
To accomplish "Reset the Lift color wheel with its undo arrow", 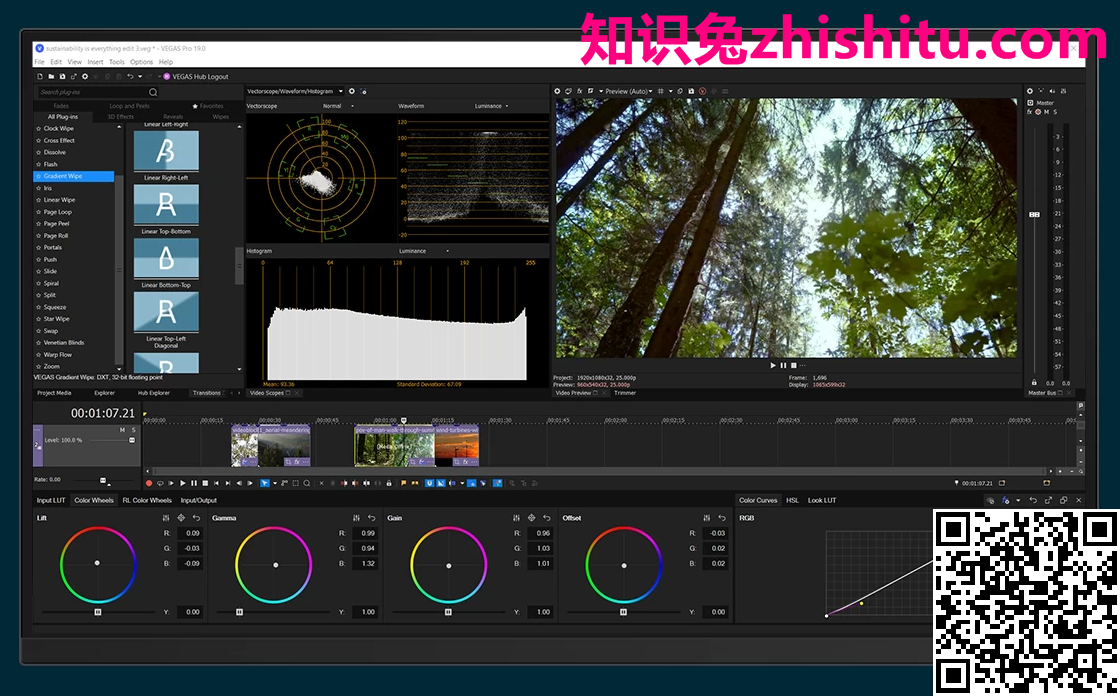I will point(196,518).
